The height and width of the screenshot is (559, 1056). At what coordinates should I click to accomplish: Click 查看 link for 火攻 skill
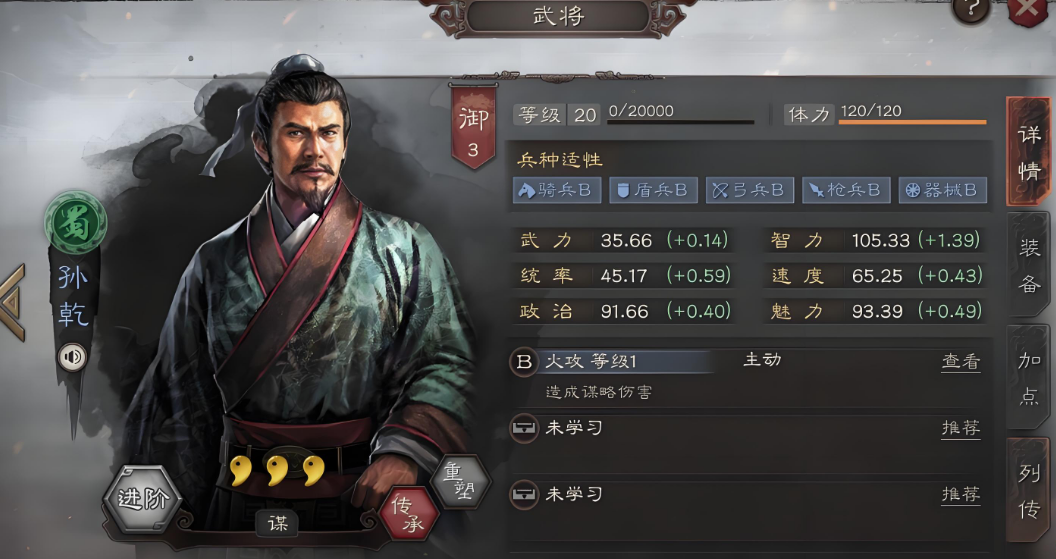pos(960,362)
